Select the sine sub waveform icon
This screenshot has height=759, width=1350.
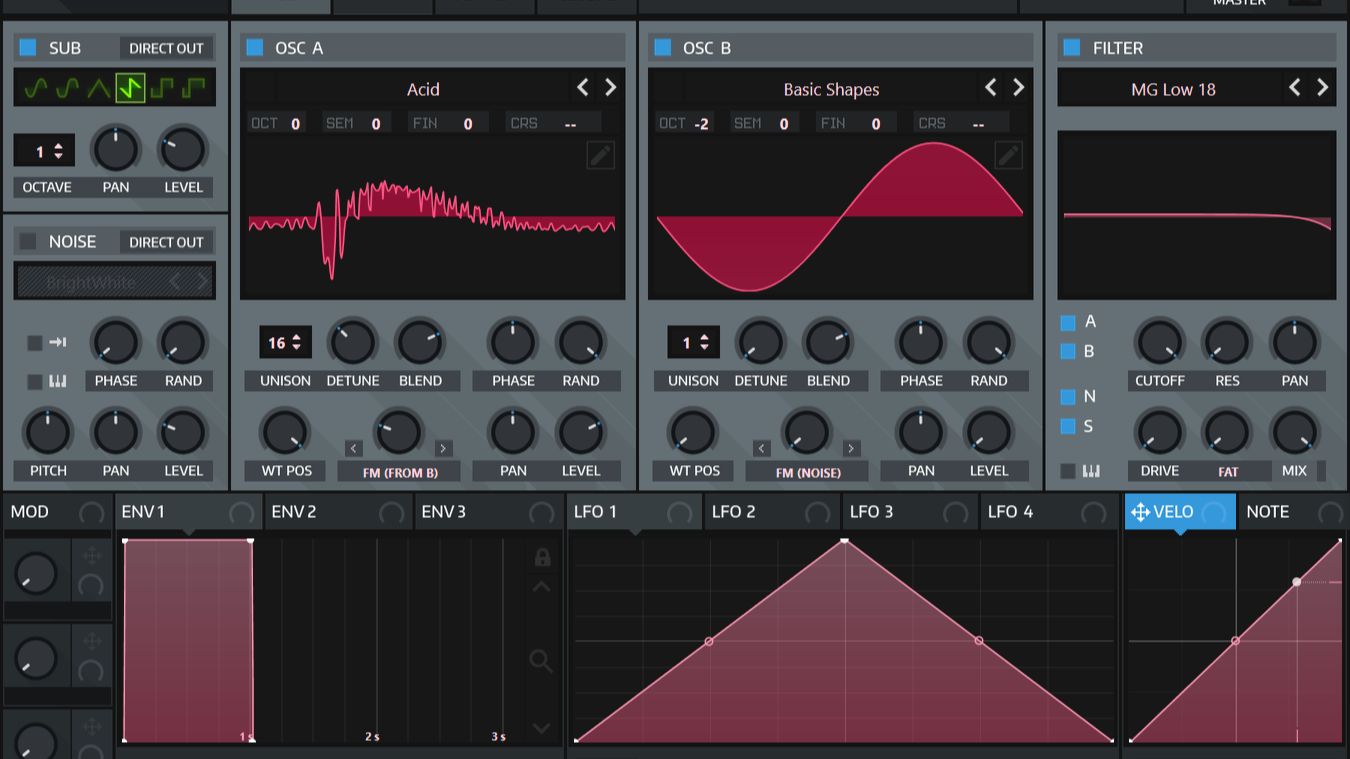click(x=36, y=89)
